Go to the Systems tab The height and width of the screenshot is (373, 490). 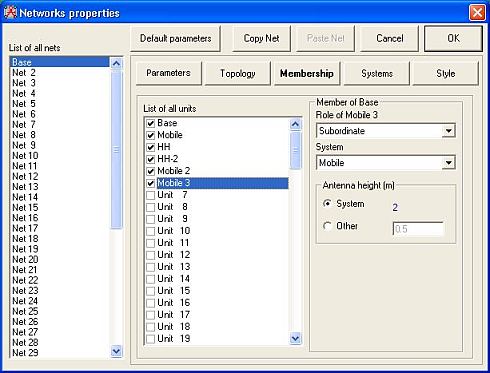377,73
